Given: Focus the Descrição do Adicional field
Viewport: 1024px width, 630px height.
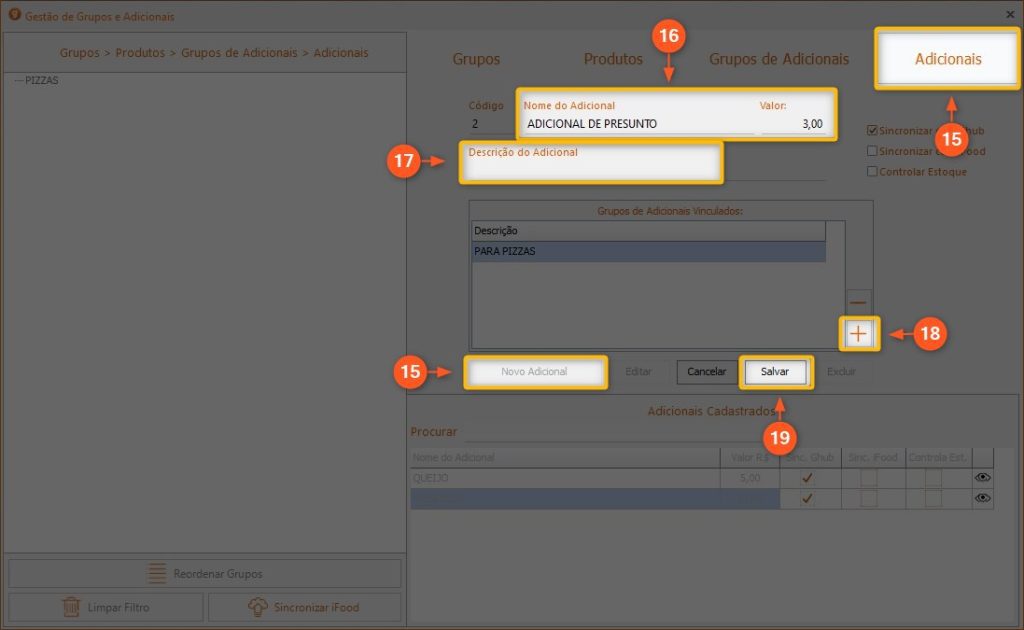Looking at the screenshot, I should [590, 170].
